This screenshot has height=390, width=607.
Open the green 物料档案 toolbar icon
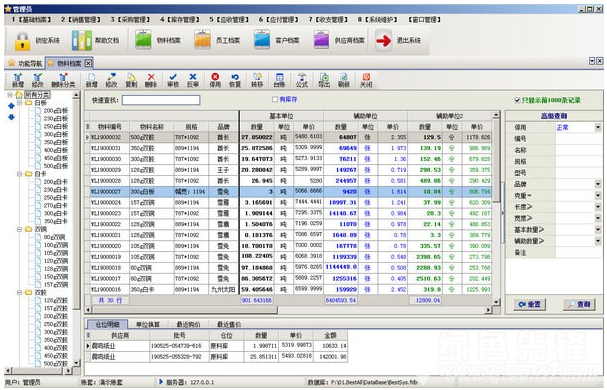coord(143,40)
